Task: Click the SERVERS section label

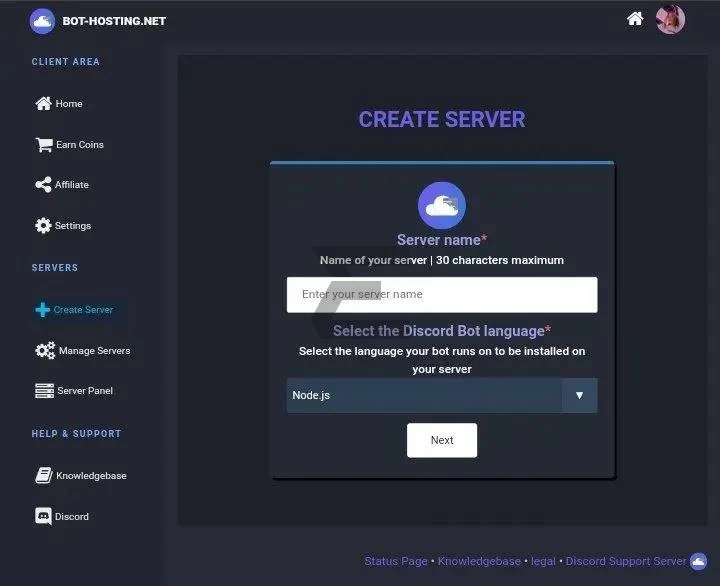Action: coord(55,267)
